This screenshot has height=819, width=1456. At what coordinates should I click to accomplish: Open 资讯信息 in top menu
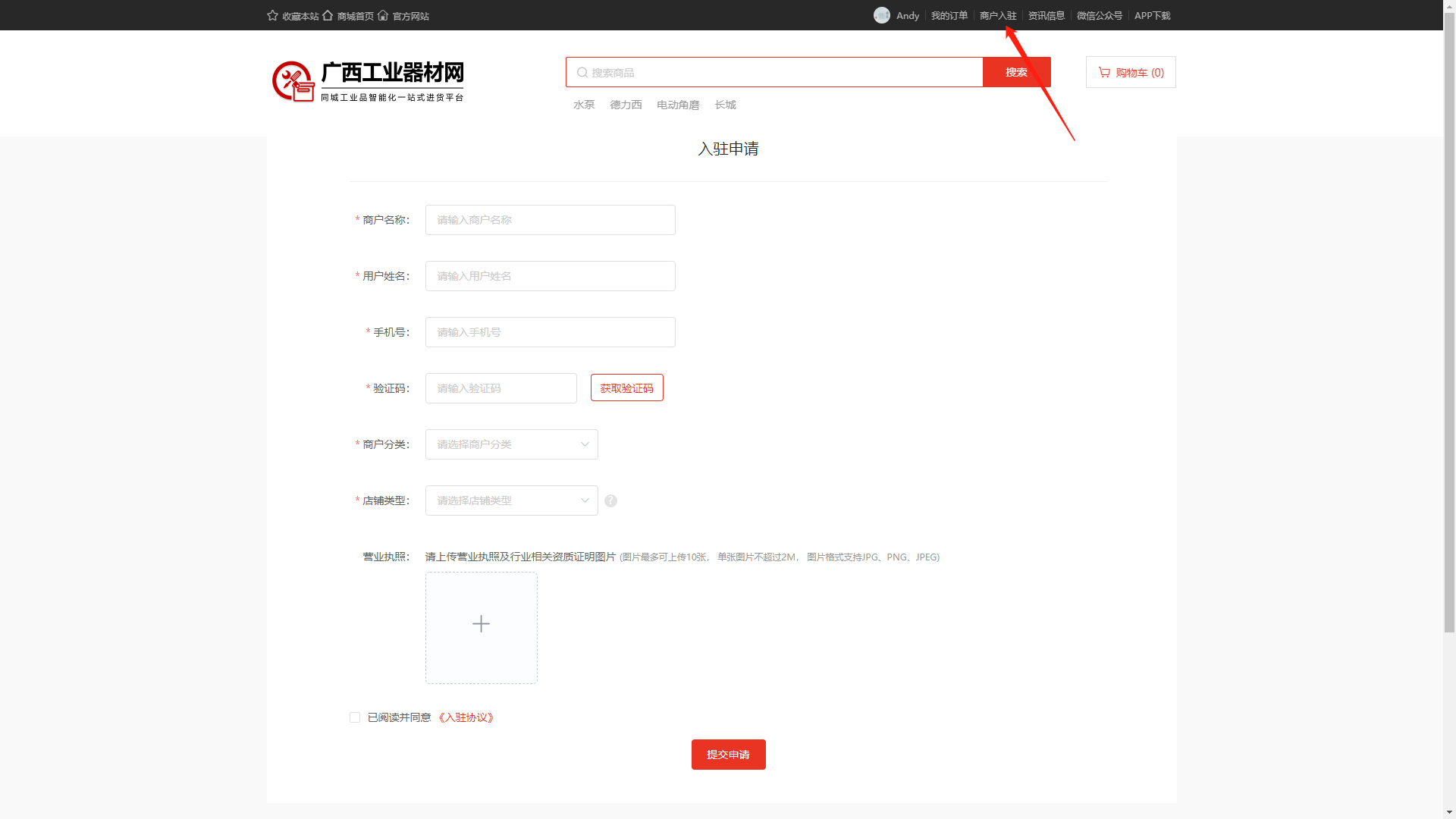1046,15
